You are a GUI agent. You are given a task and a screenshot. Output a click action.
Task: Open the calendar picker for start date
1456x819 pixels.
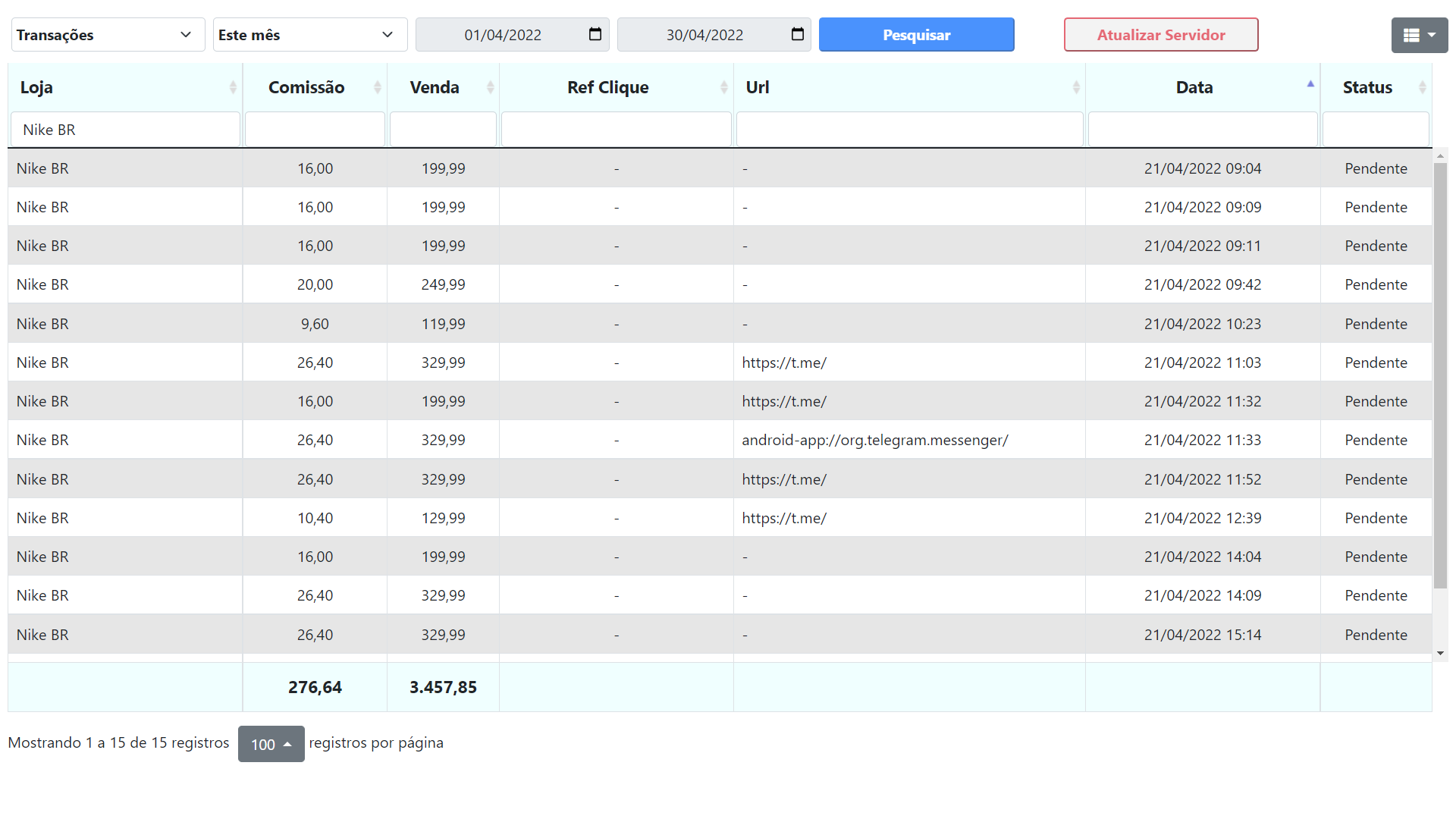click(597, 34)
